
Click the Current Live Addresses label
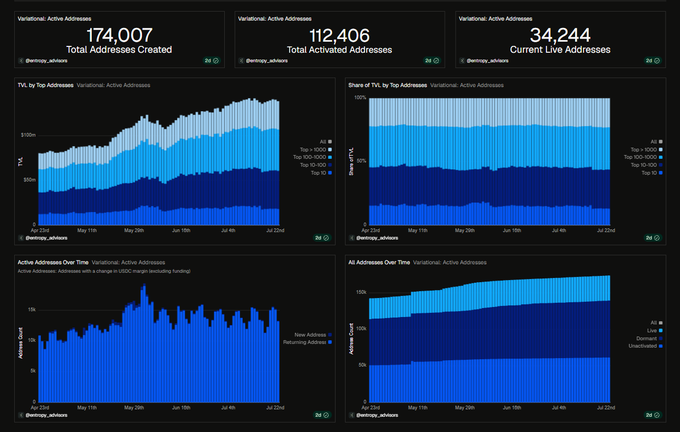[560, 50]
